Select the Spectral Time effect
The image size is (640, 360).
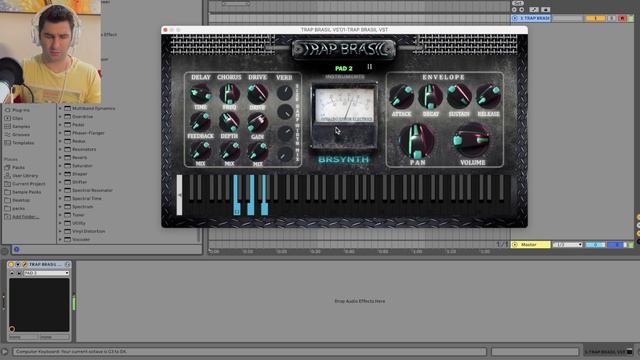pyautogui.click(x=83, y=198)
